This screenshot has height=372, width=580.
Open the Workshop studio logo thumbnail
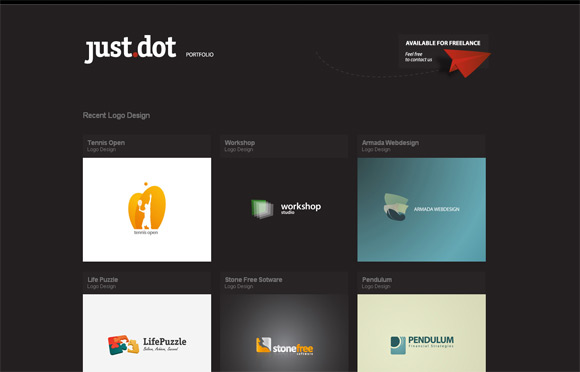(x=284, y=210)
